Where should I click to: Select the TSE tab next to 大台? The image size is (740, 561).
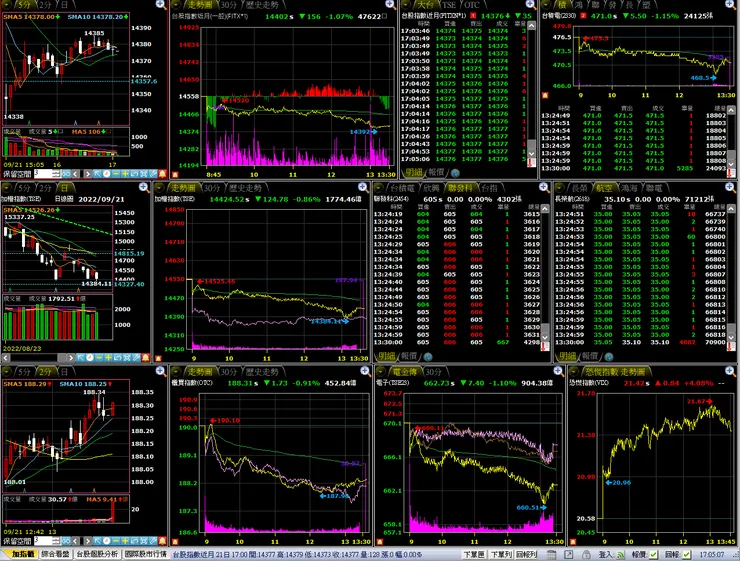click(448, 5)
